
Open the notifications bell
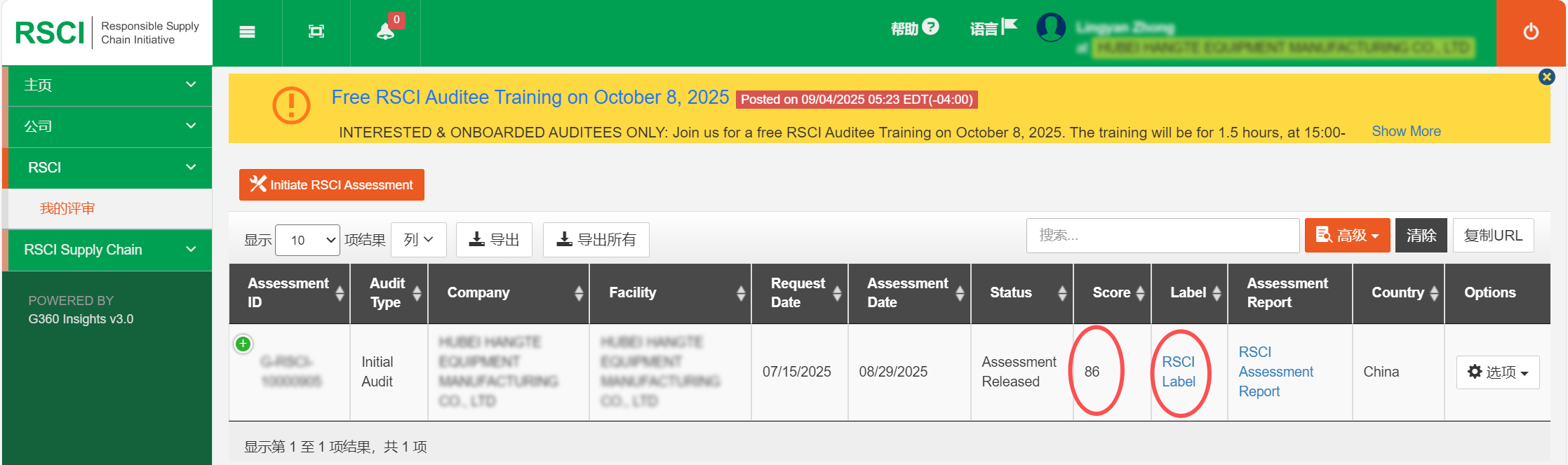pyautogui.click(x=385, y=31)
